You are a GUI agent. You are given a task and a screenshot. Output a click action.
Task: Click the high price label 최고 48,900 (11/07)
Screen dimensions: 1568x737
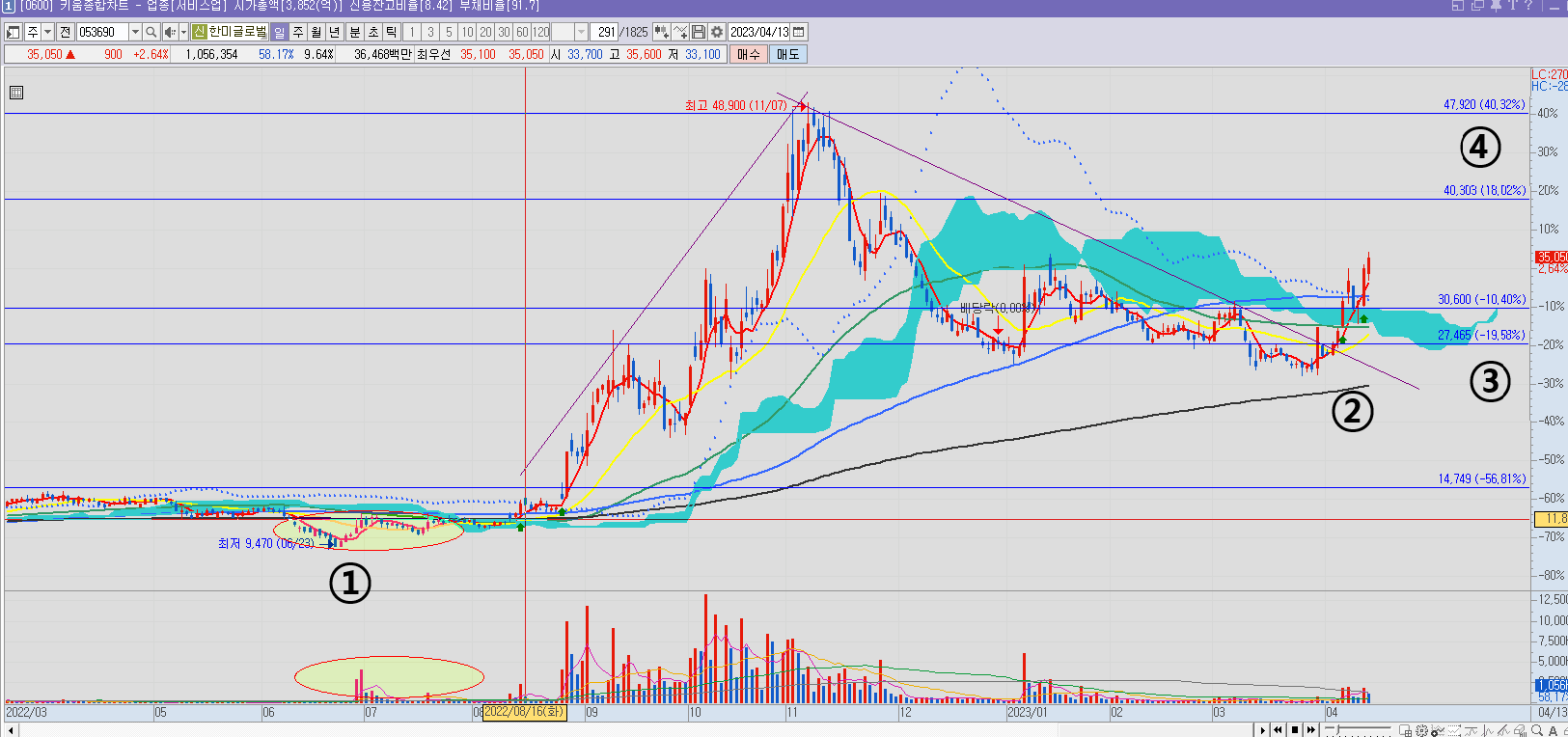736,105
